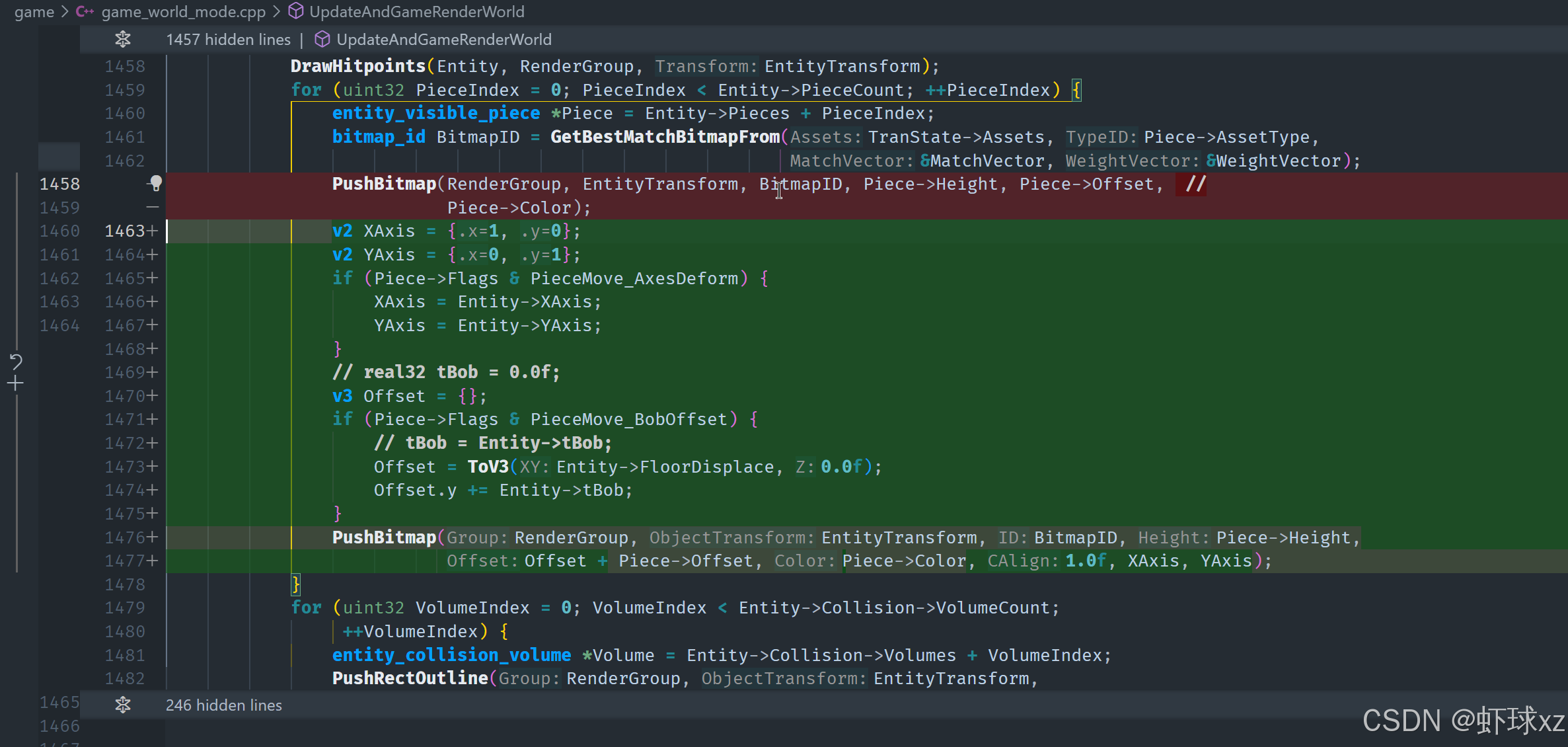Open game_world_mode.cpp breadcrumb item
Viewport: 1568px width, 747px height.
click(x=183, y=12)
